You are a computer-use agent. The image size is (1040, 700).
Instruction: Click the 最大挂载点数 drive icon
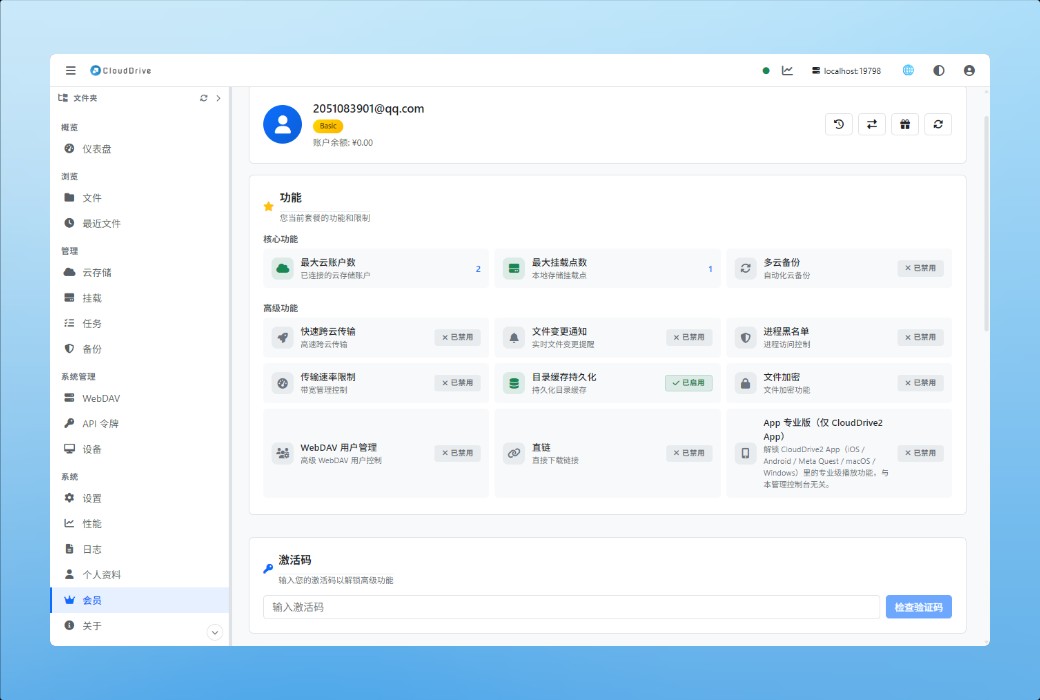513,268
